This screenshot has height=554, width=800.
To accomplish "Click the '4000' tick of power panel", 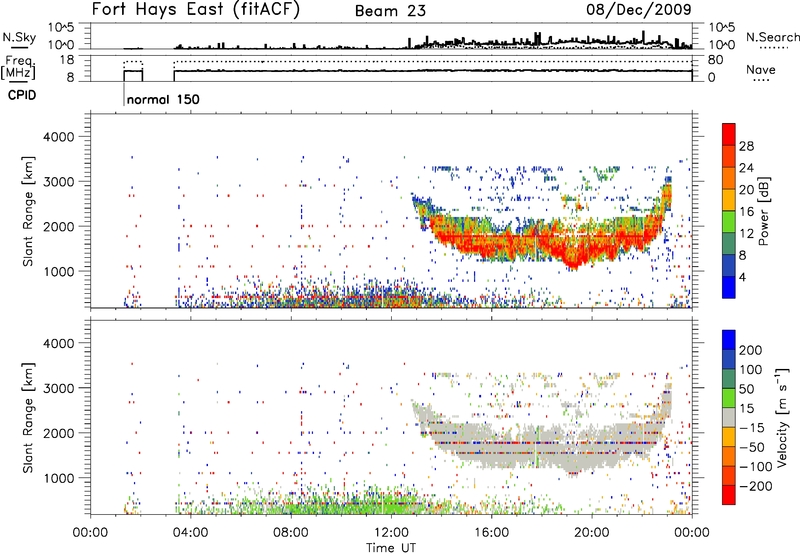I will [58, 137].
